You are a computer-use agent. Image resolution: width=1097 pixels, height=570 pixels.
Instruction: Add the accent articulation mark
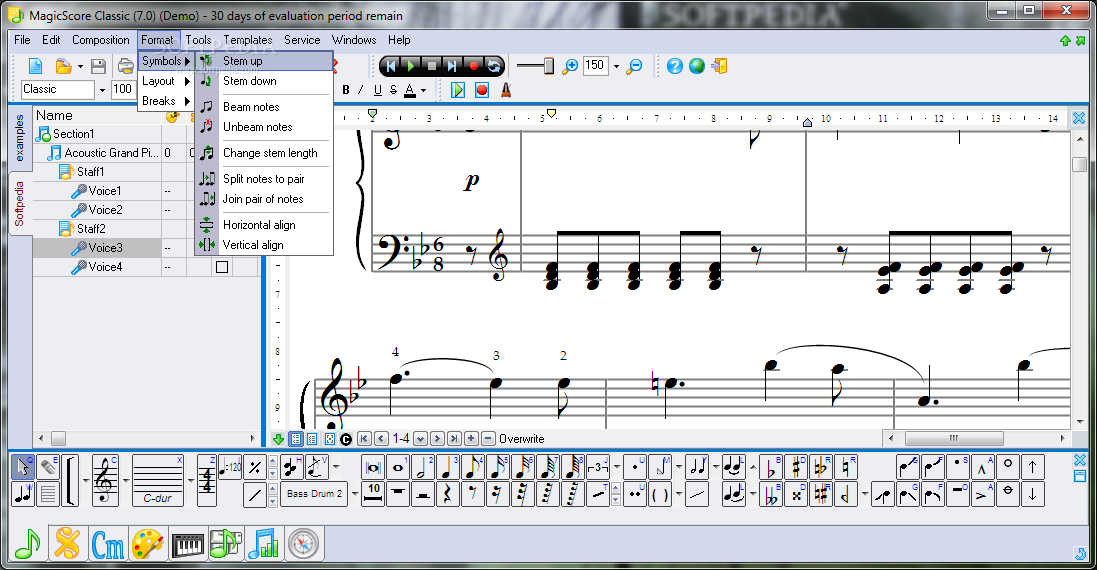(x=982, y=494)
